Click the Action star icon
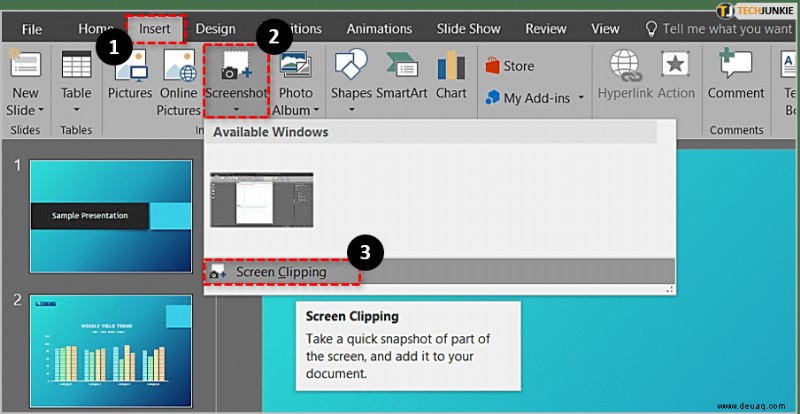 [x=676, y=64]
